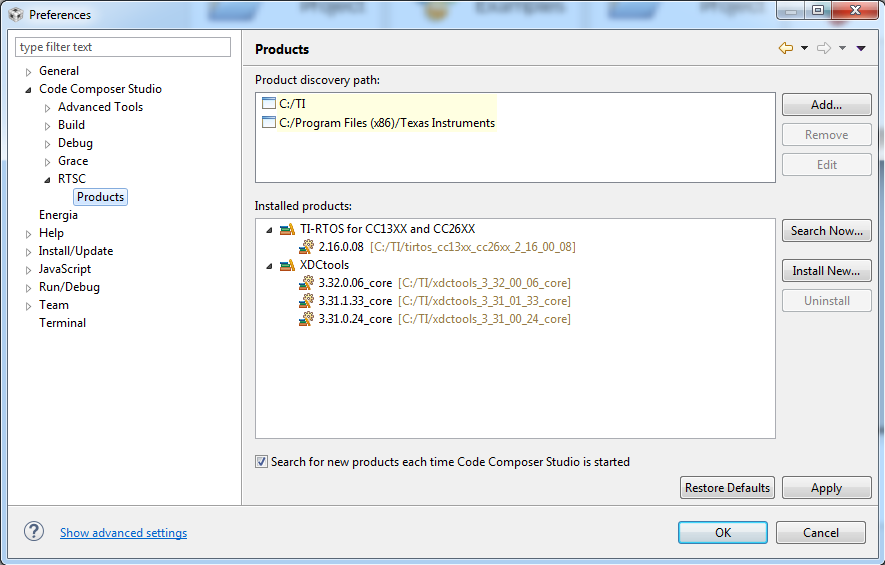This screenshot has height=565, width=885.
Task: Click the 2.16.0.08 version gear icon
Action: pyautogui.click(x=306, y=247)
